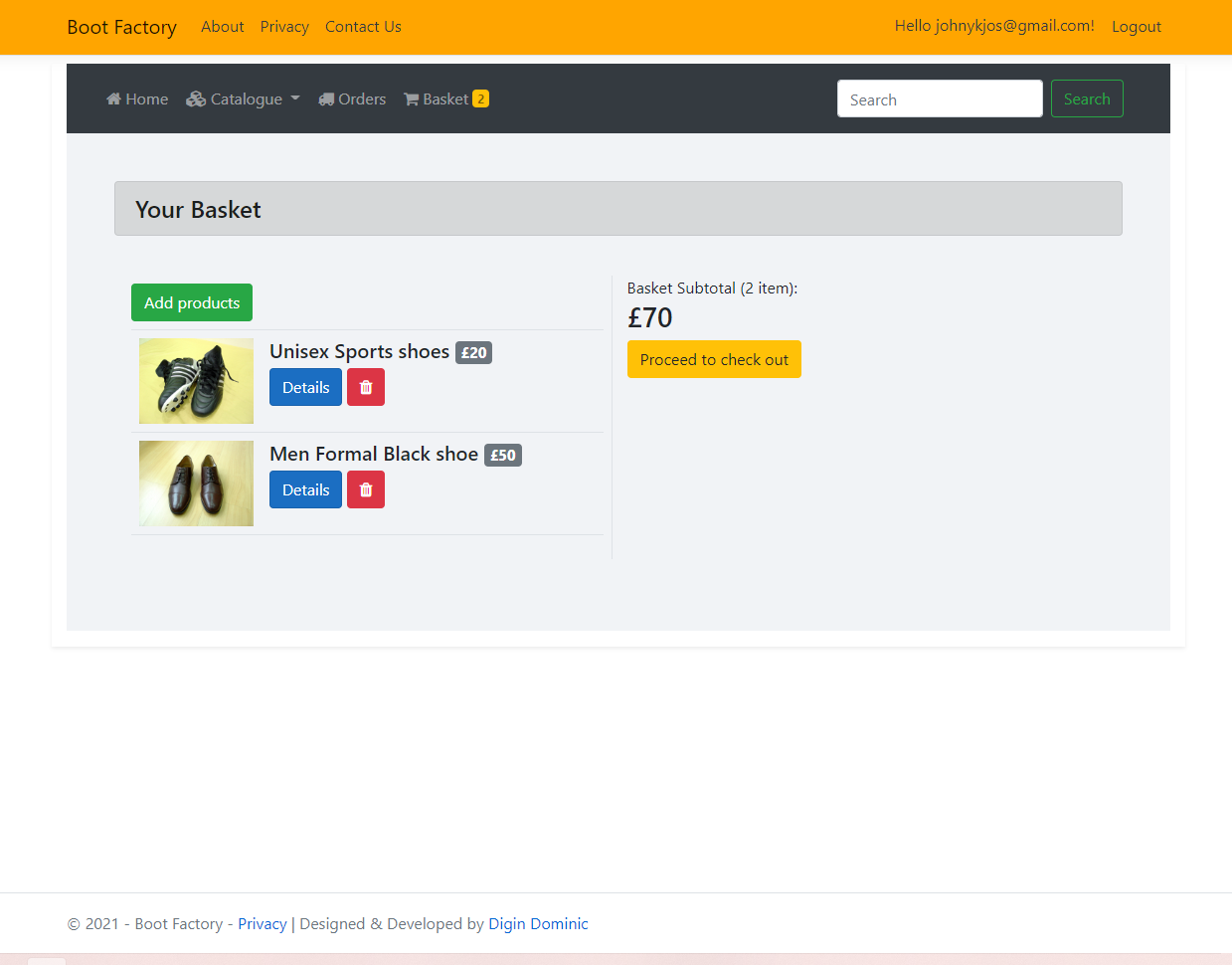Select Contact Us in the top bar
The image size is (1232, 965).
click(x=362, y=26)
